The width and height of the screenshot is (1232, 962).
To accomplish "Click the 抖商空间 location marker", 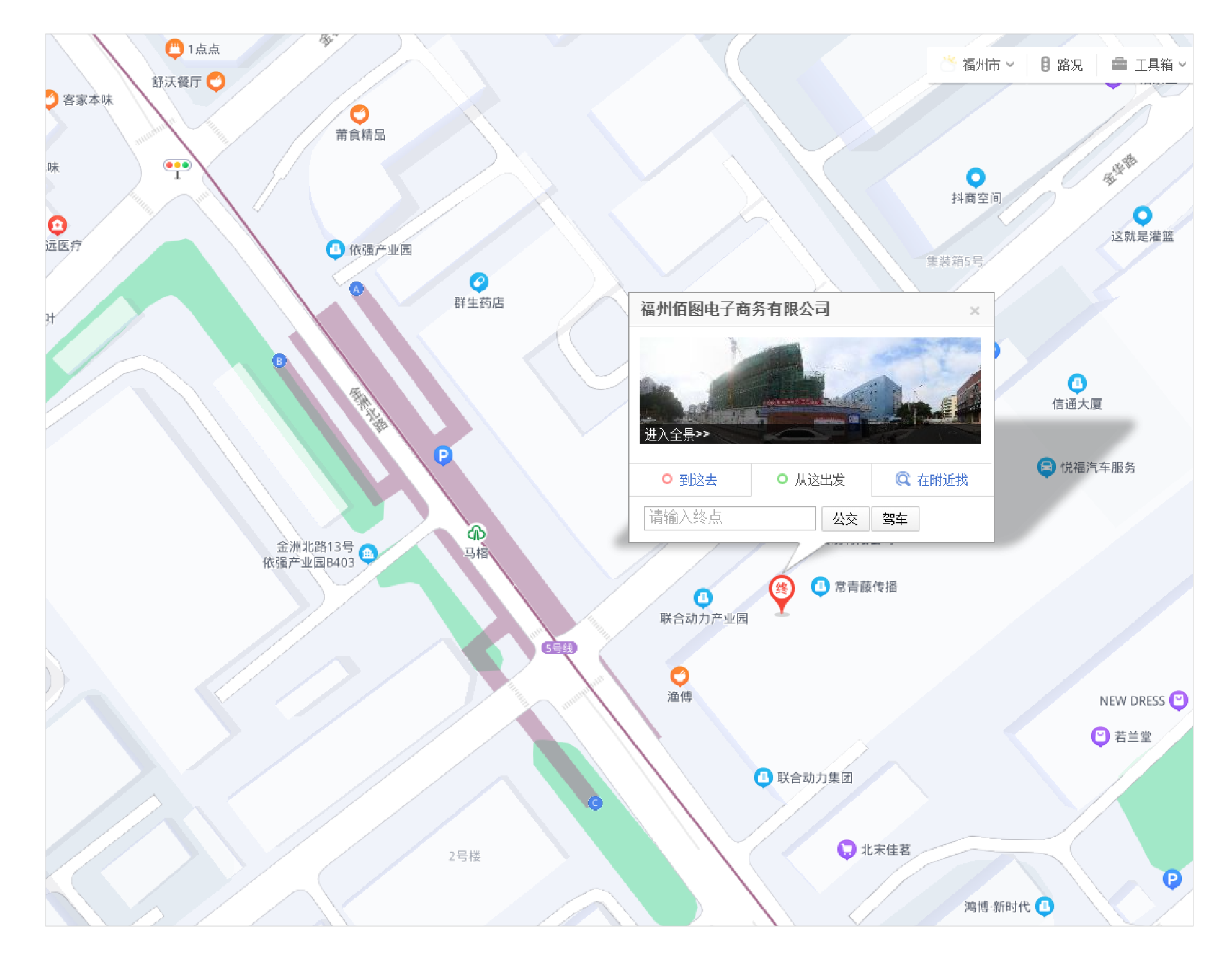I will coord(975,178).
